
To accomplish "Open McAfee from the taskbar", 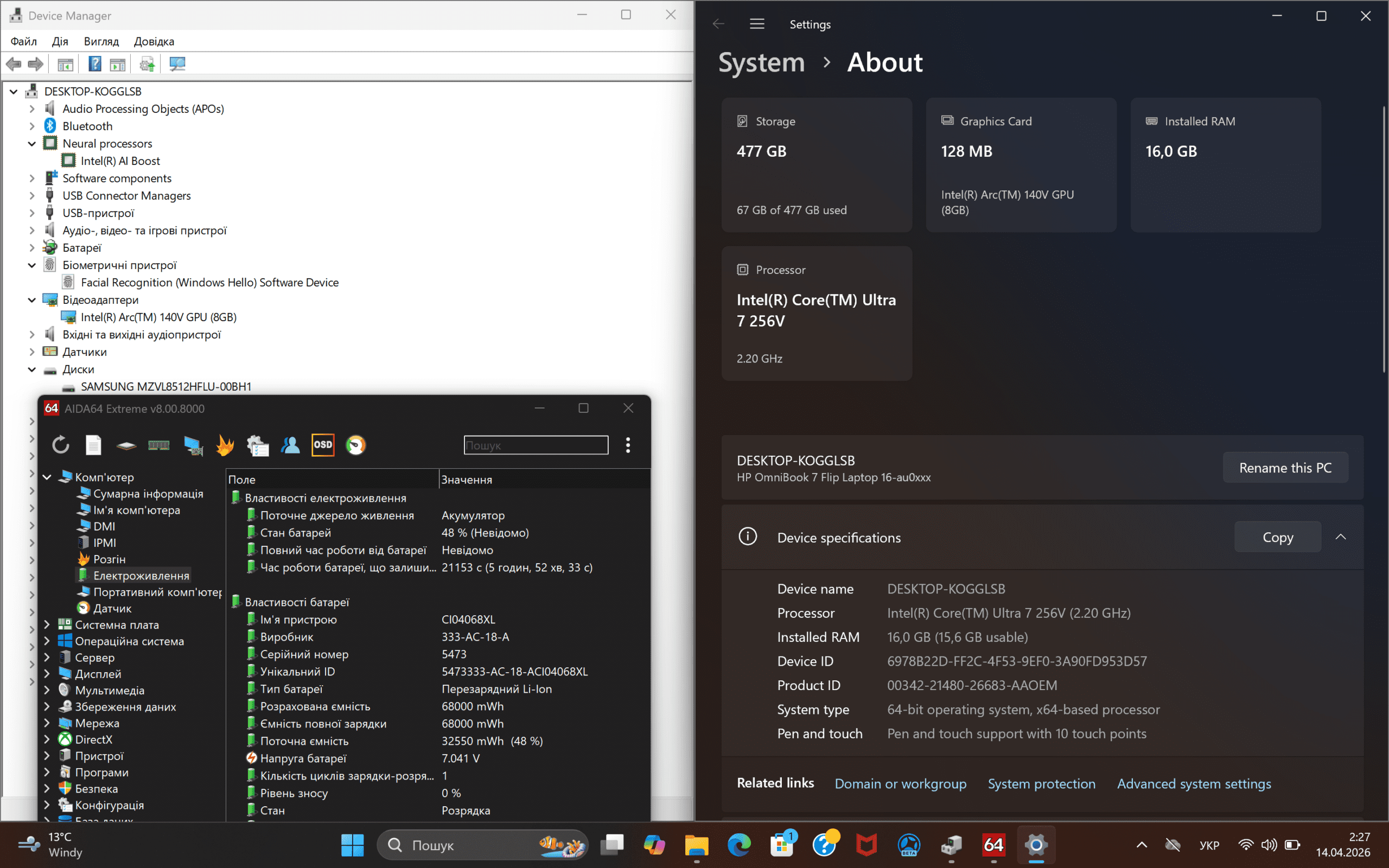I will point(866,845).
